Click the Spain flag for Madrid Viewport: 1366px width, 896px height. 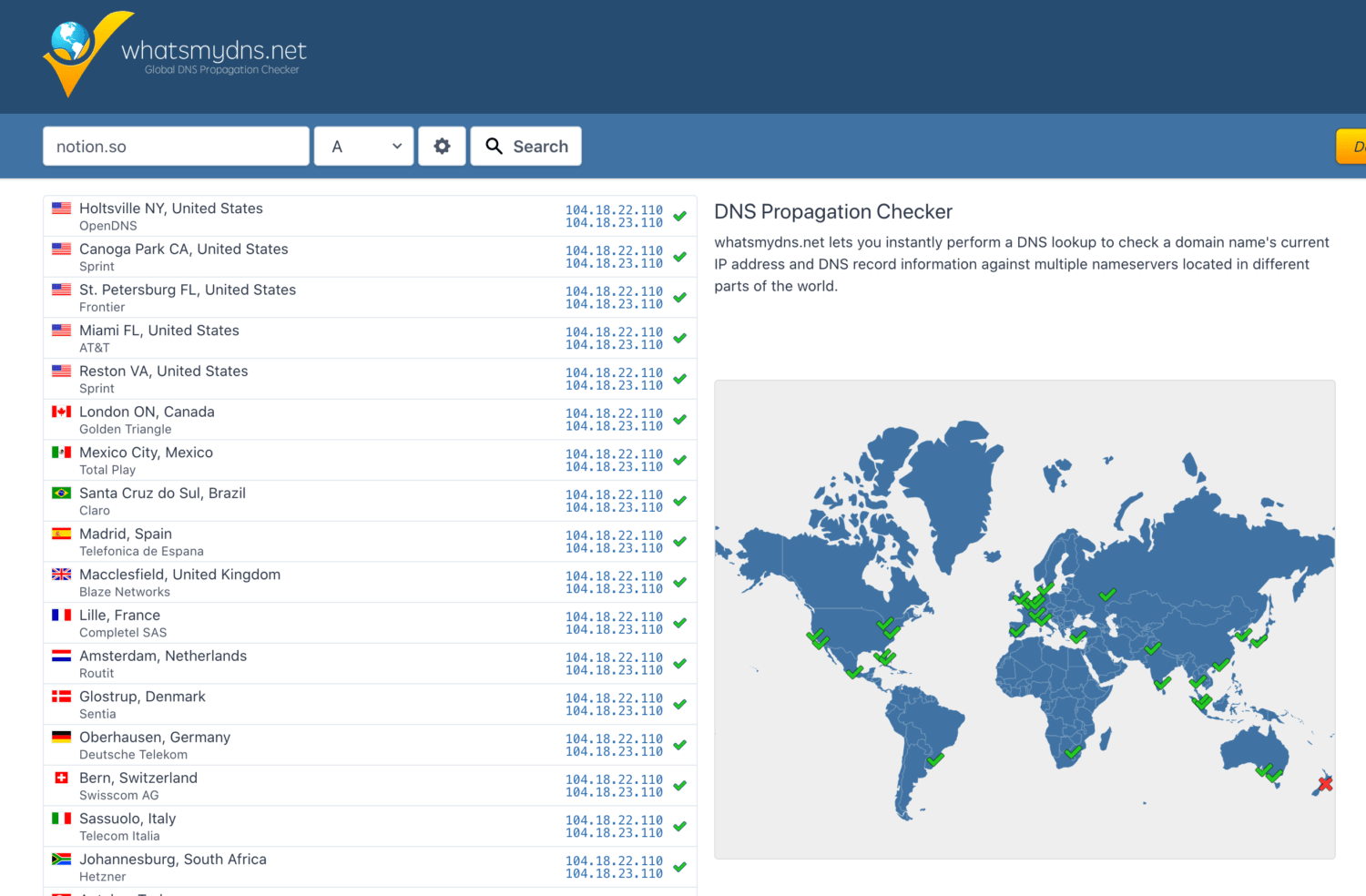coord(61,534)
